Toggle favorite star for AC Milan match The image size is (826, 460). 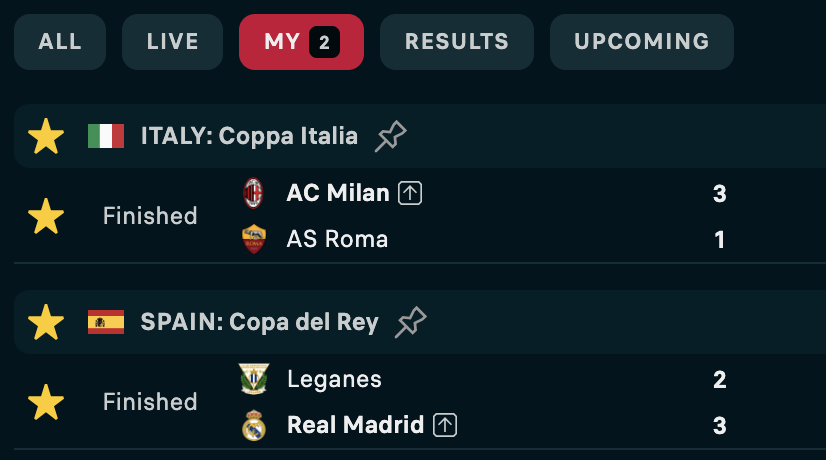(46, 216)
